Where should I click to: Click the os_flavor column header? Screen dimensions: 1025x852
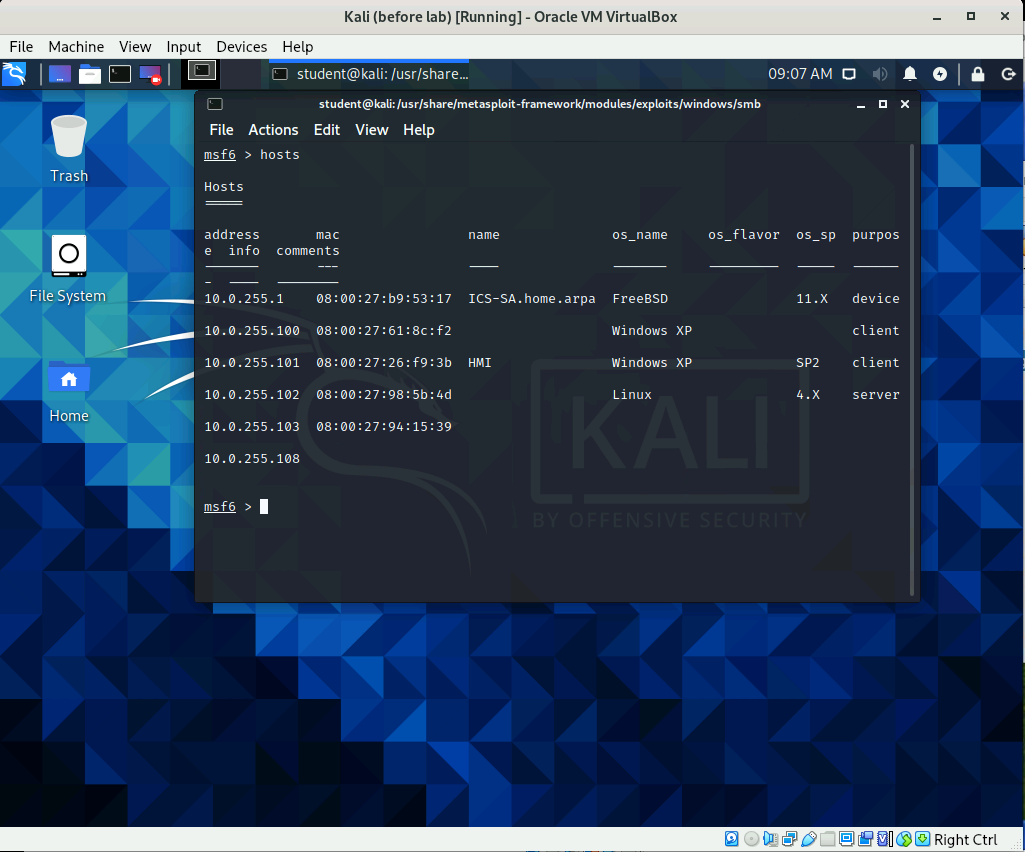744,235
